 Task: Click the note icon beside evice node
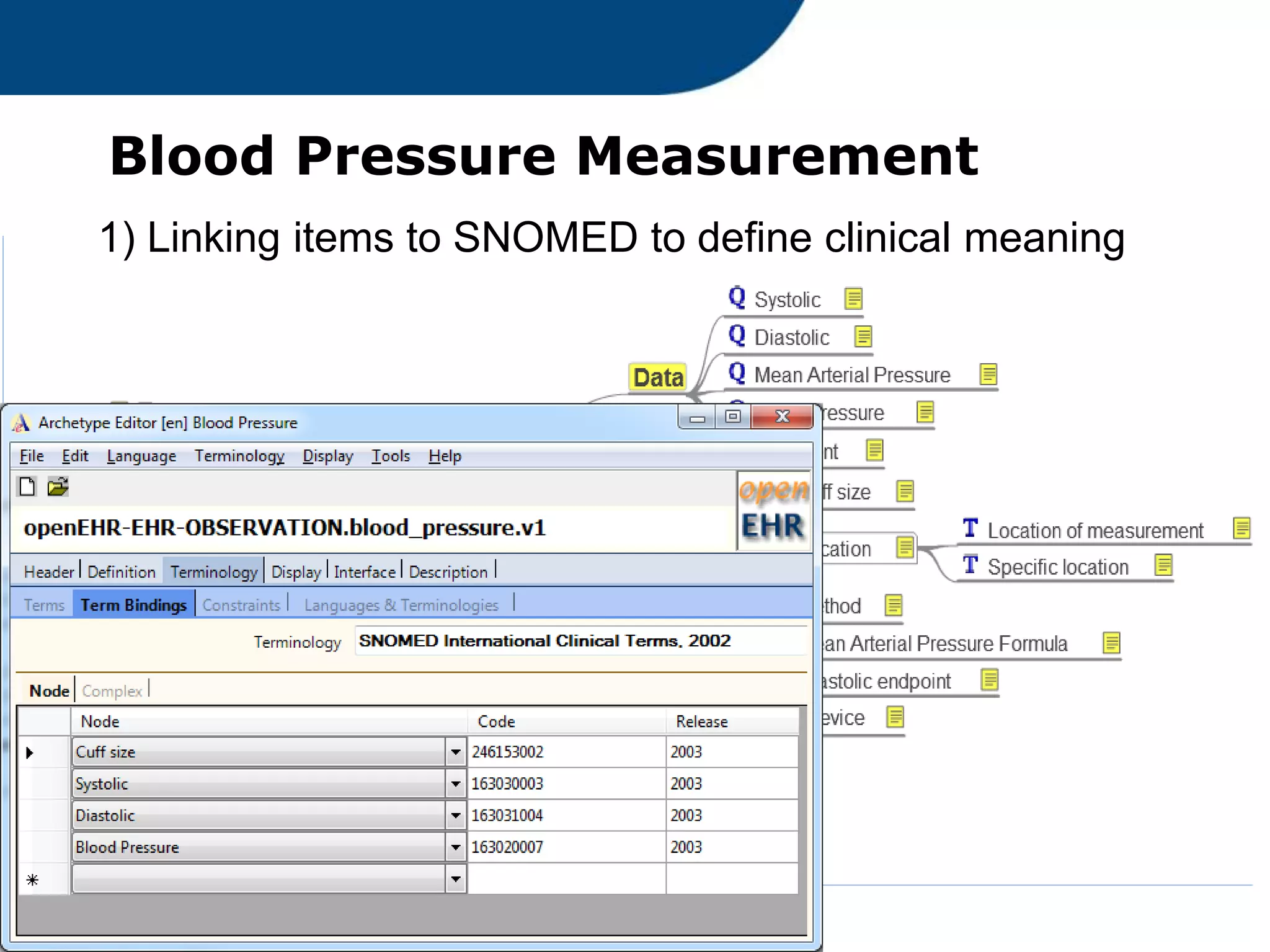(895, 716)
